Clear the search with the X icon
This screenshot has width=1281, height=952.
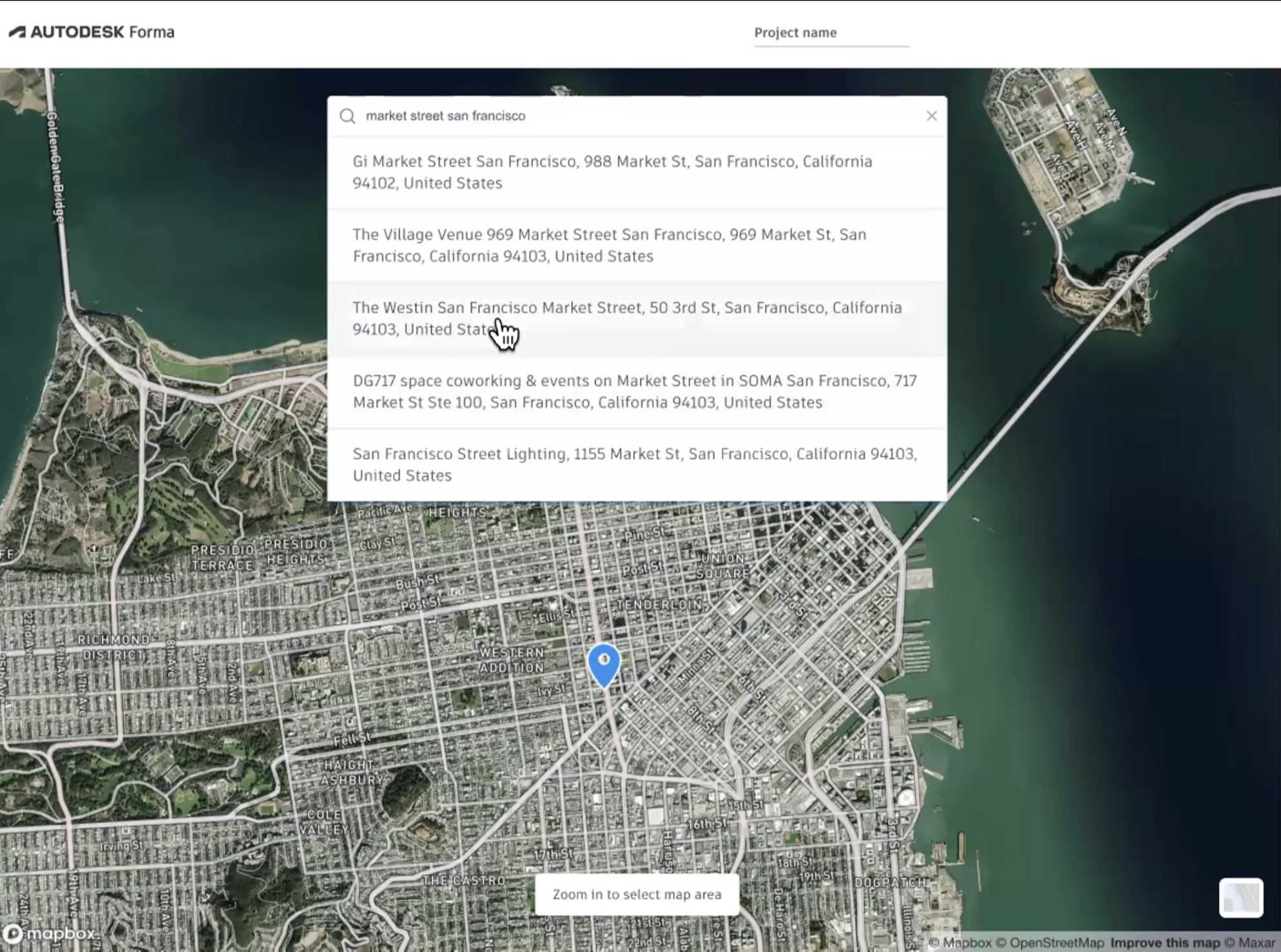(931, 116)
